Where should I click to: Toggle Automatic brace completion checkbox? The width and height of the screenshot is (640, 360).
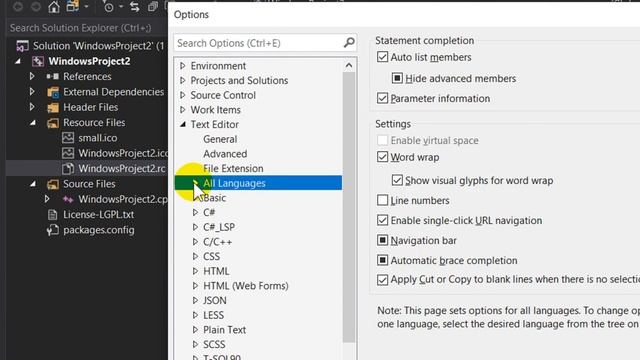(x=382, y=260)
